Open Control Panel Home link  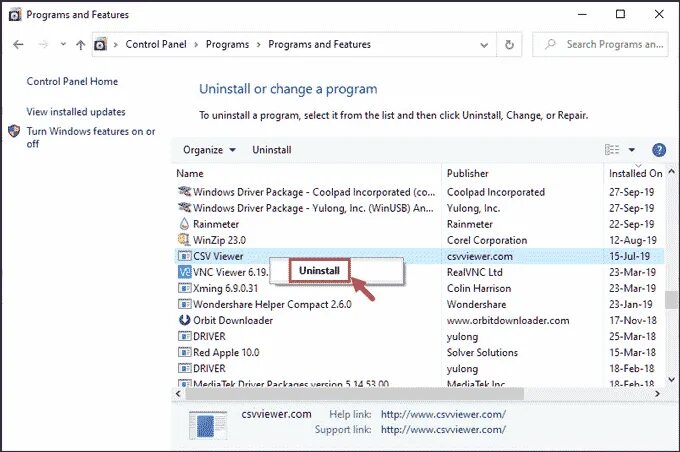(72, 82)
